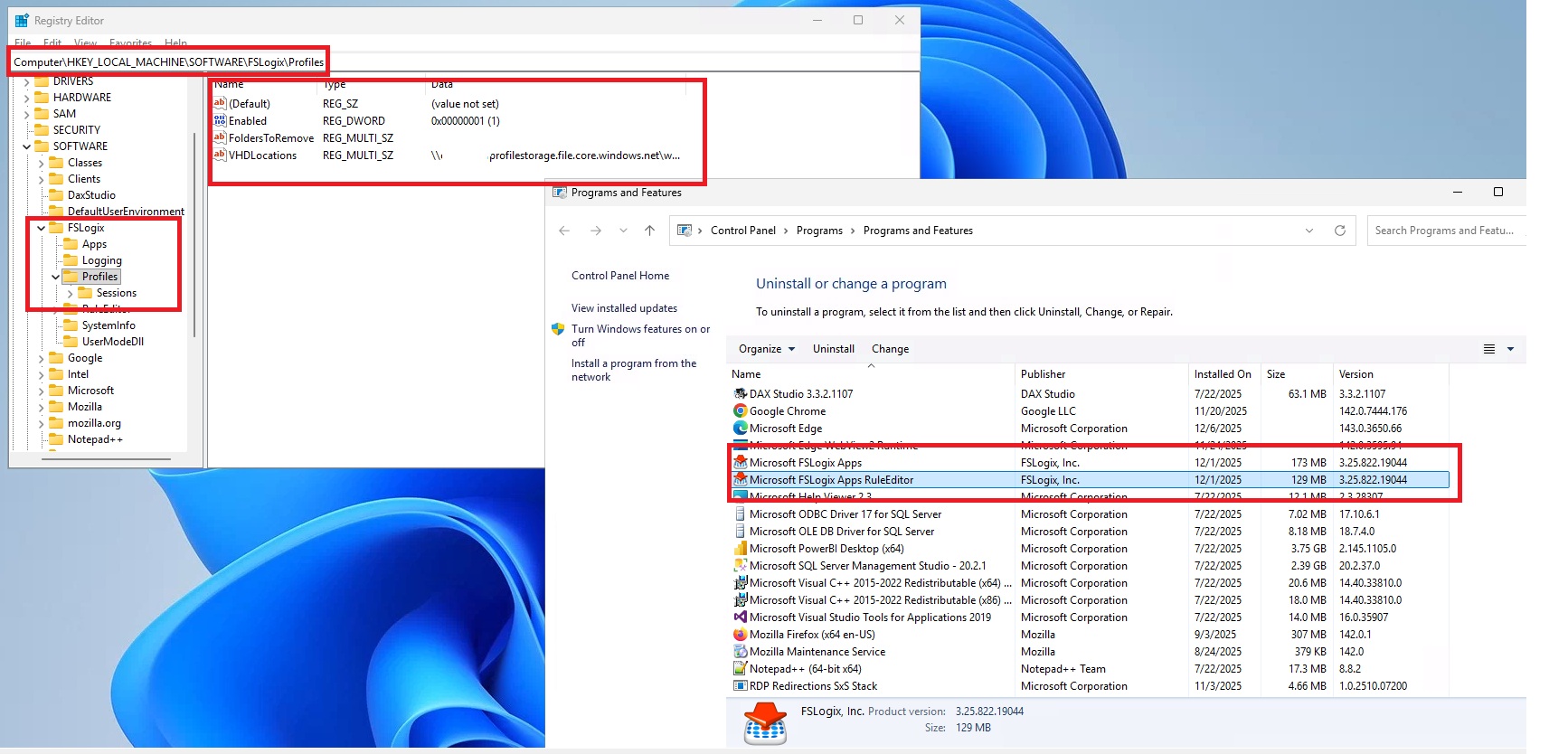
Task: Click the Microsoft Edge program icon
Action: pyautogui.click(x=740, y=429)
